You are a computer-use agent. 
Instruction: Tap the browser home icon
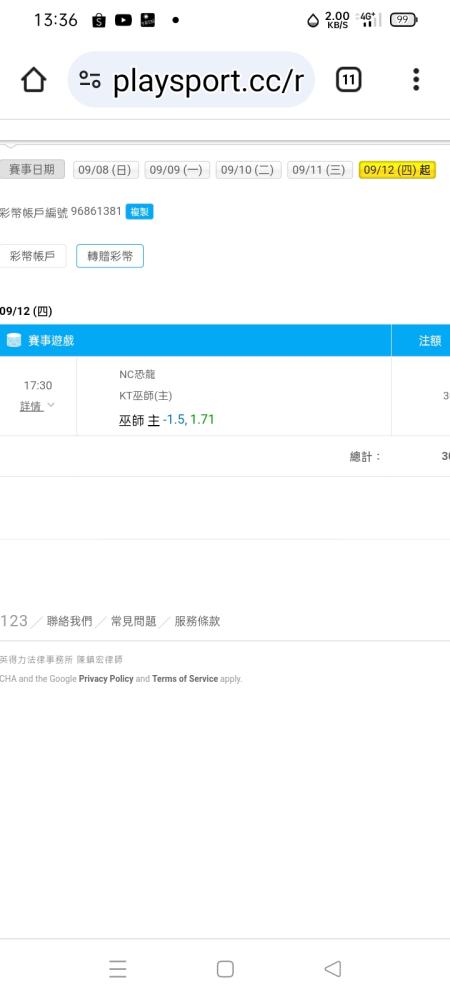[34, 80]
